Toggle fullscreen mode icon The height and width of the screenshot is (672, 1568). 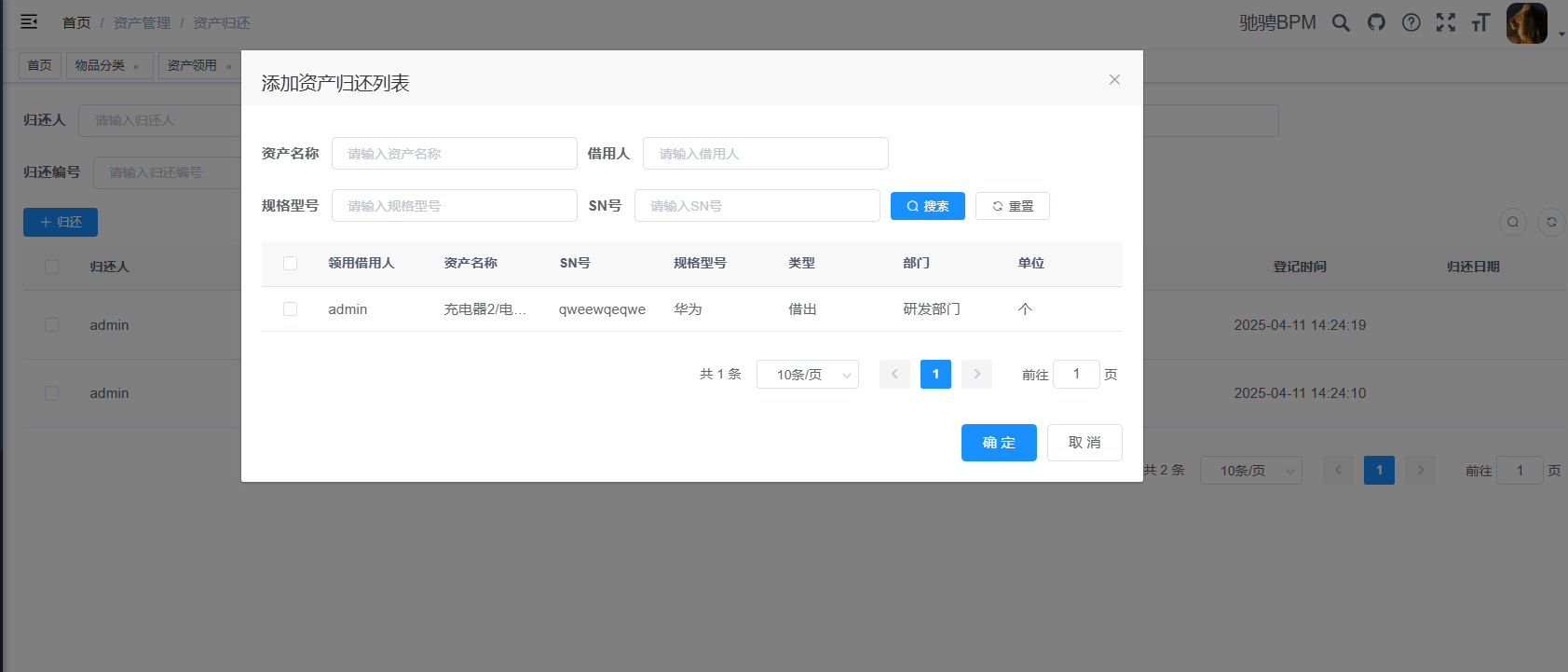pyautogui.click(x=1446, y=22)
